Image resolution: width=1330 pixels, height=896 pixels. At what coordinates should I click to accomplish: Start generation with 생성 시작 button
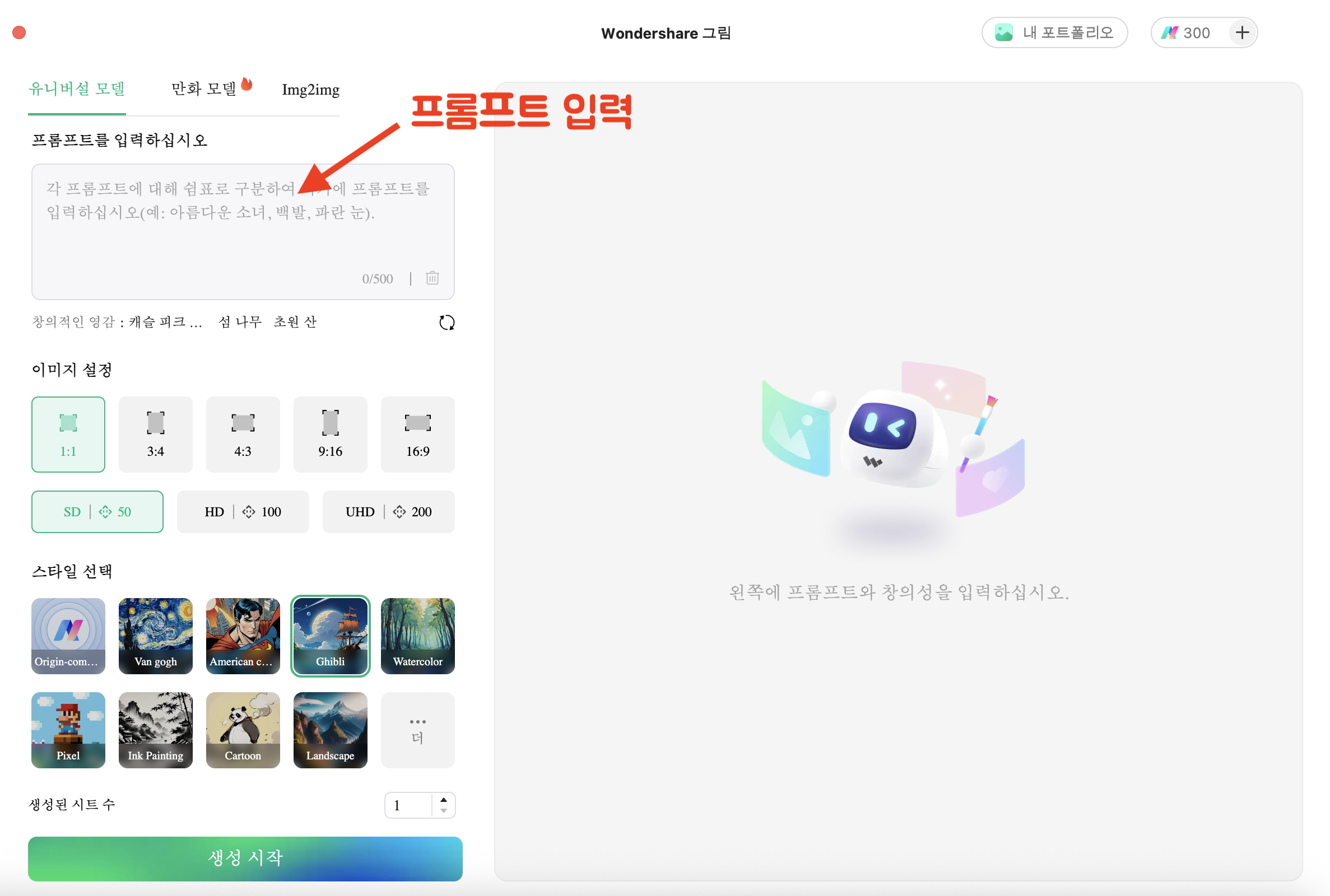[245, 859]
